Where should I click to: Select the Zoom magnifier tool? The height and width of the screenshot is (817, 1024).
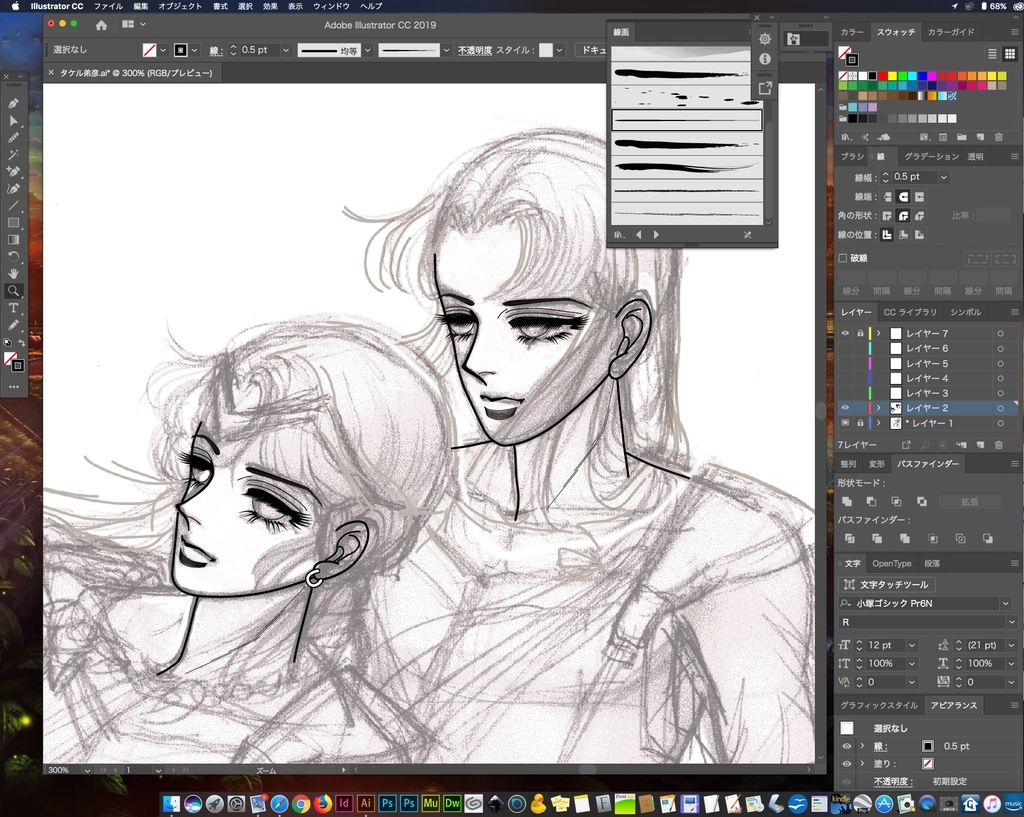coord(13,291)
